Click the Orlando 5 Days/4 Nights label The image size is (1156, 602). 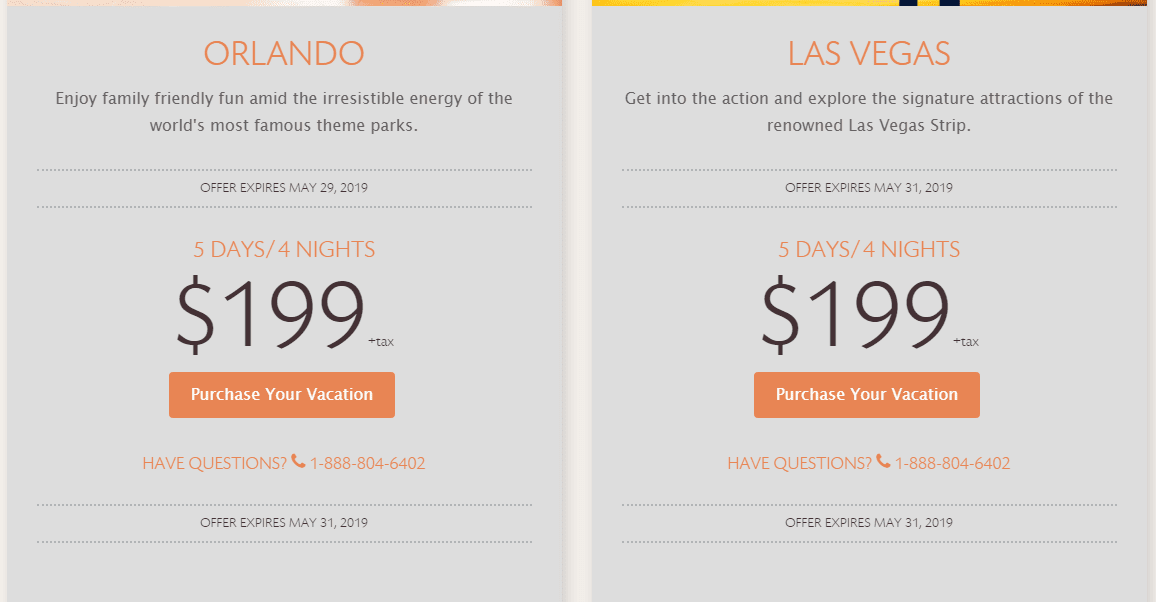[x=284, y=250]
